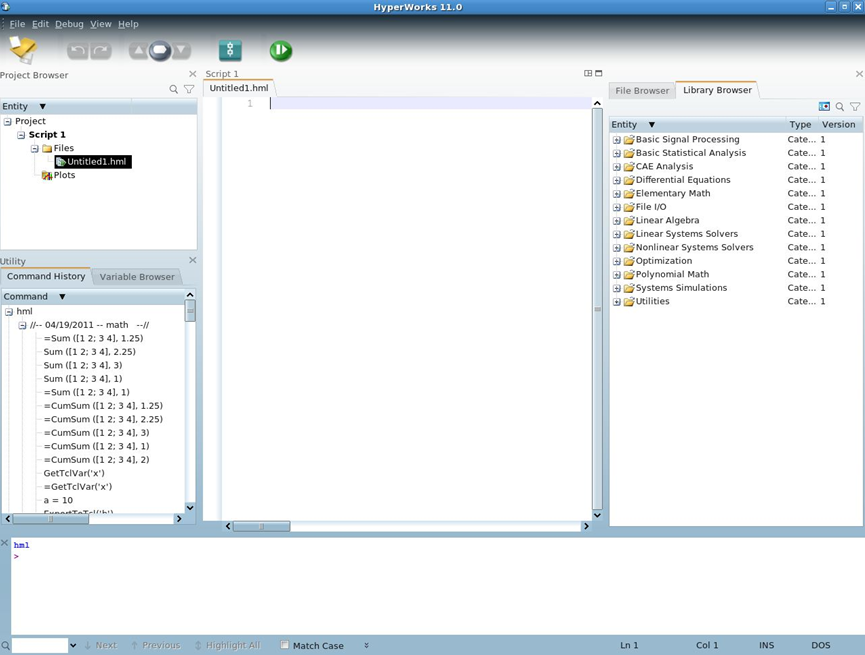This screenshot has width=865, height=655.
Task: Click the hml console prompt line
Action: [x=17, y=556]
